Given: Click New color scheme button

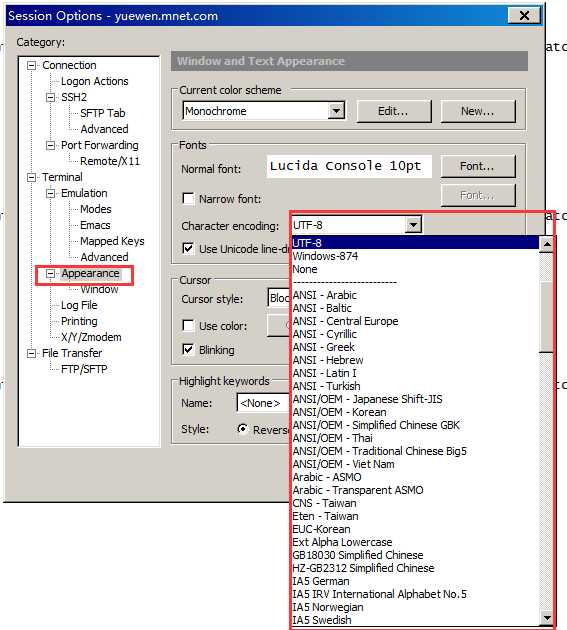Looking at the screenshot, I should coord(478,111).
